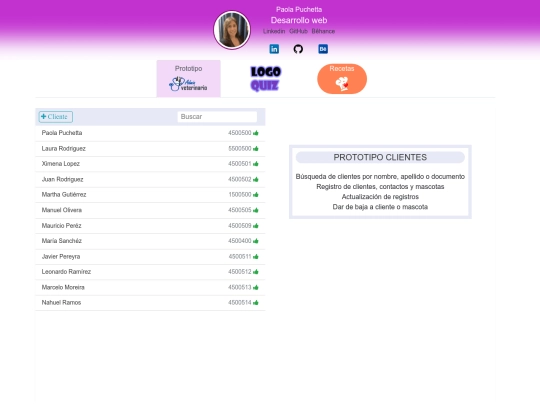Select client name Martha Gutiérrez
The height and width of the screenshot is (405, 540).
click(x=64, y=195)
